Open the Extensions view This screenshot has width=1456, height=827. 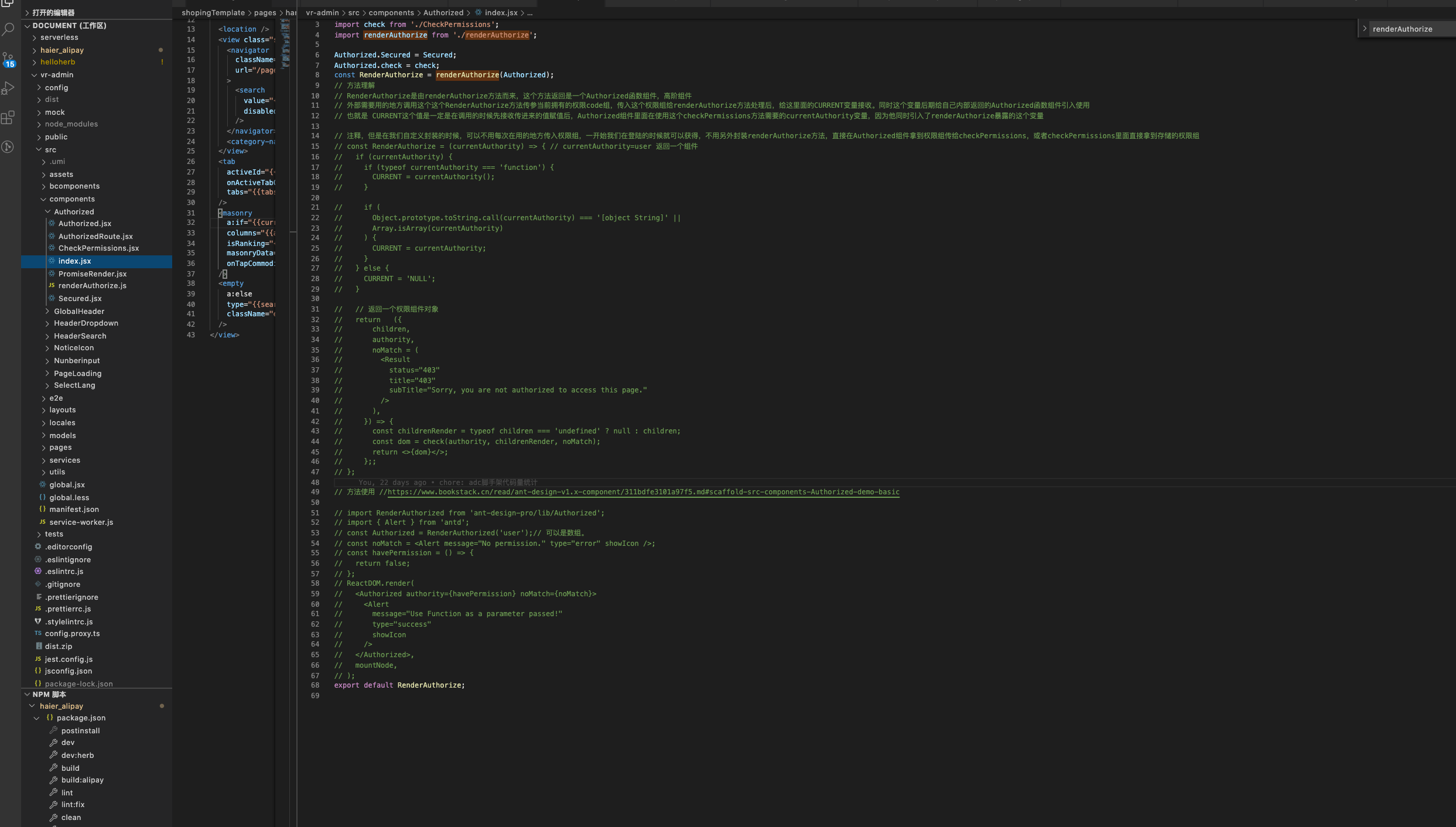click(8, 118)
